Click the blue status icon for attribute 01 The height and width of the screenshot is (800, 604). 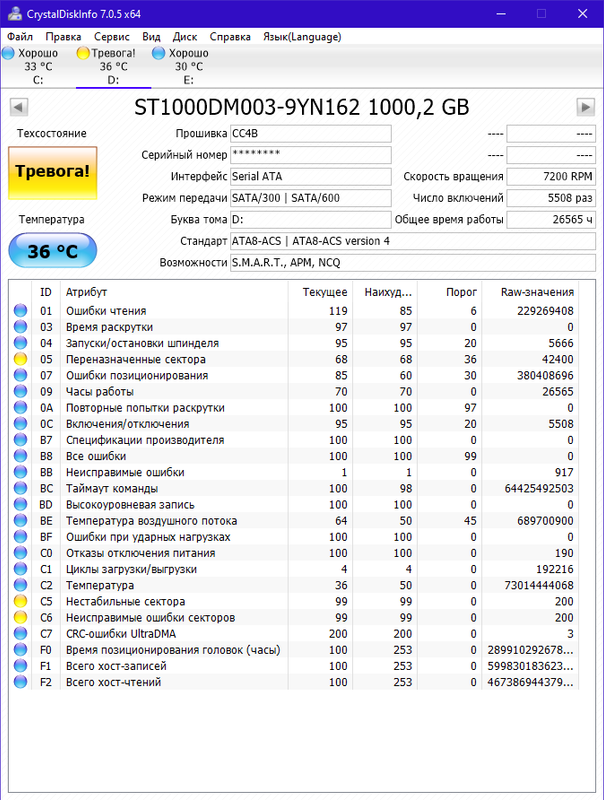20,310
